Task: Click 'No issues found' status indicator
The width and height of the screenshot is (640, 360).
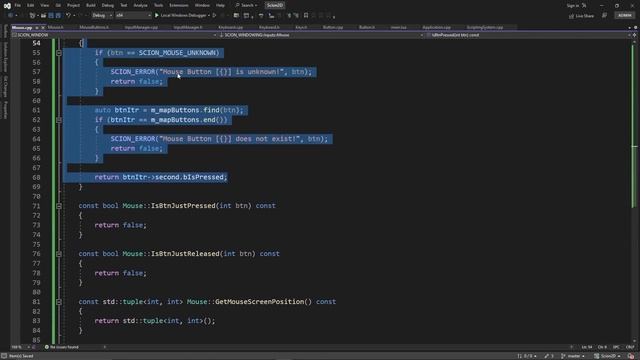Action: [62, 347]
